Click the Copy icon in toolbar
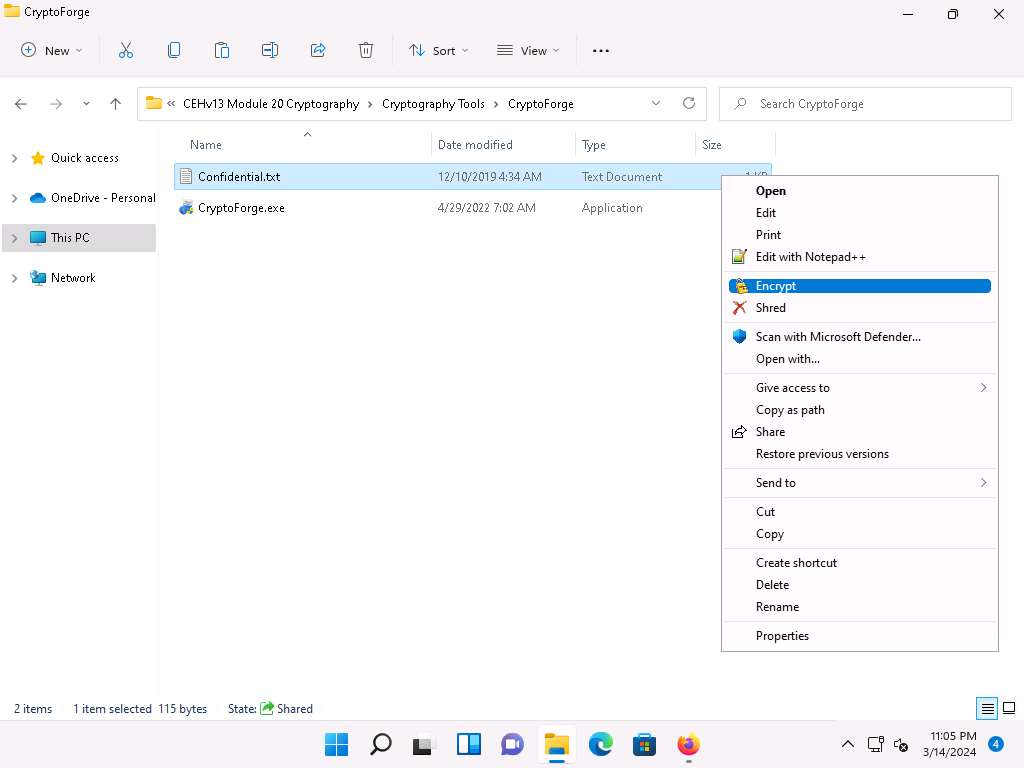 (x=174, y=50)
